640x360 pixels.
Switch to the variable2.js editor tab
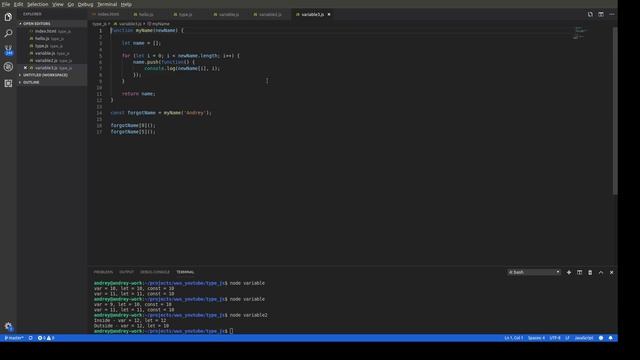pos(269,14)
